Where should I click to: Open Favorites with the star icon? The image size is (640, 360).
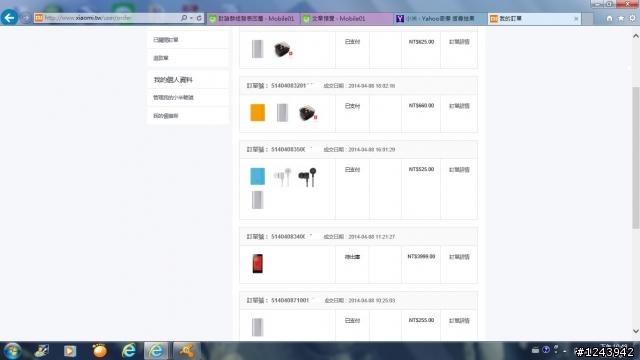[x=621, y=18]
